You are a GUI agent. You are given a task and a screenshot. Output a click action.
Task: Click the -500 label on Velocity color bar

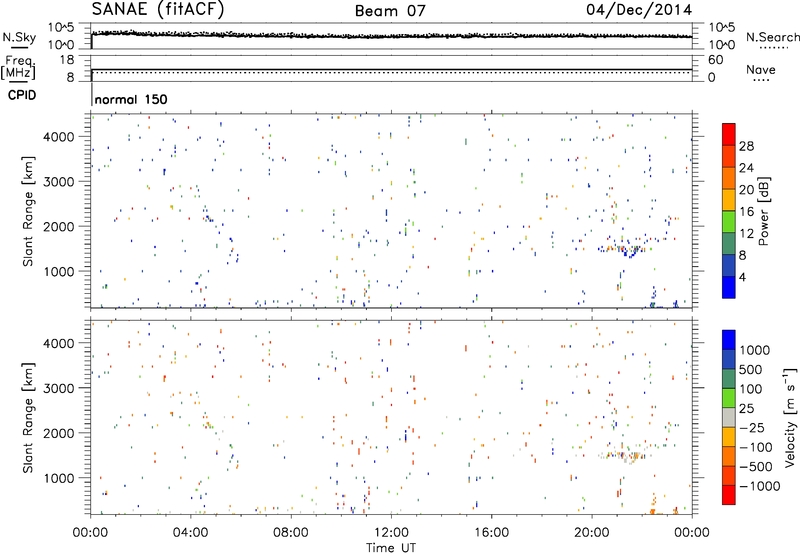[756, 466]
